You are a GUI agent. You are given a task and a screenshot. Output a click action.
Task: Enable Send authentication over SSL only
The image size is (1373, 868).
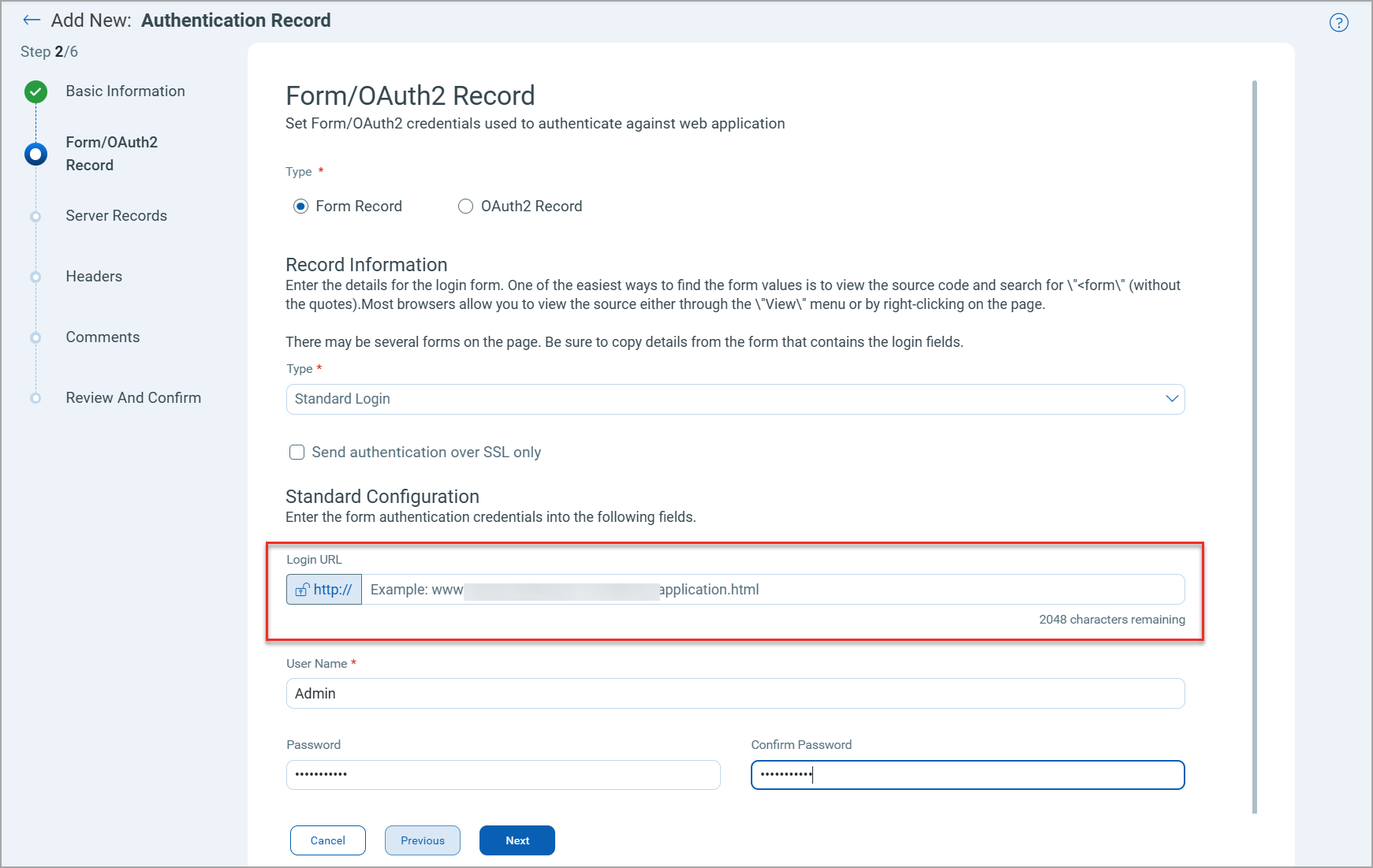297,452
